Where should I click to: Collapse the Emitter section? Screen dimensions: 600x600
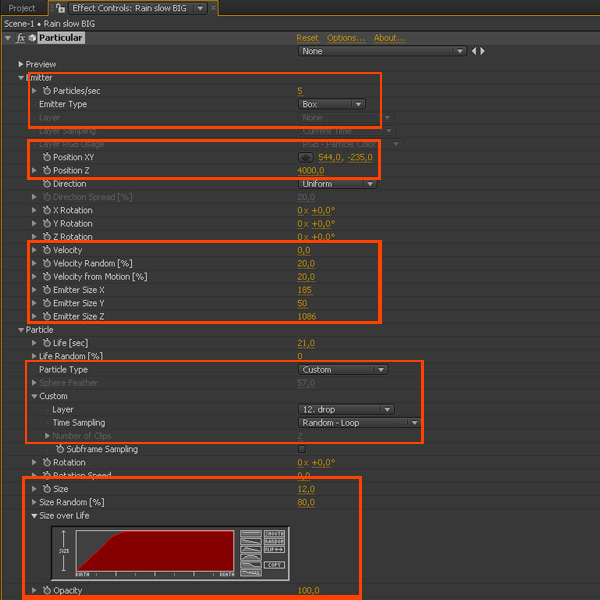tap(21, 78)
